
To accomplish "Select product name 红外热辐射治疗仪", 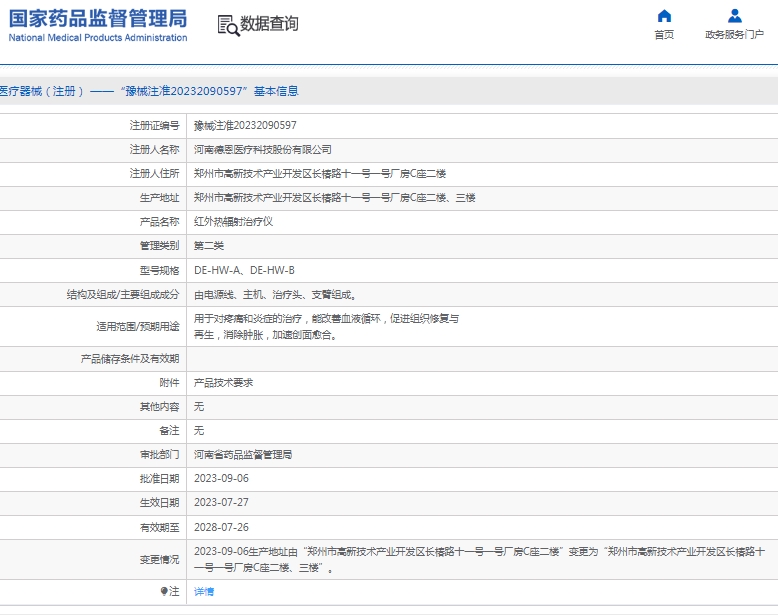I will [x=233, y=221].
